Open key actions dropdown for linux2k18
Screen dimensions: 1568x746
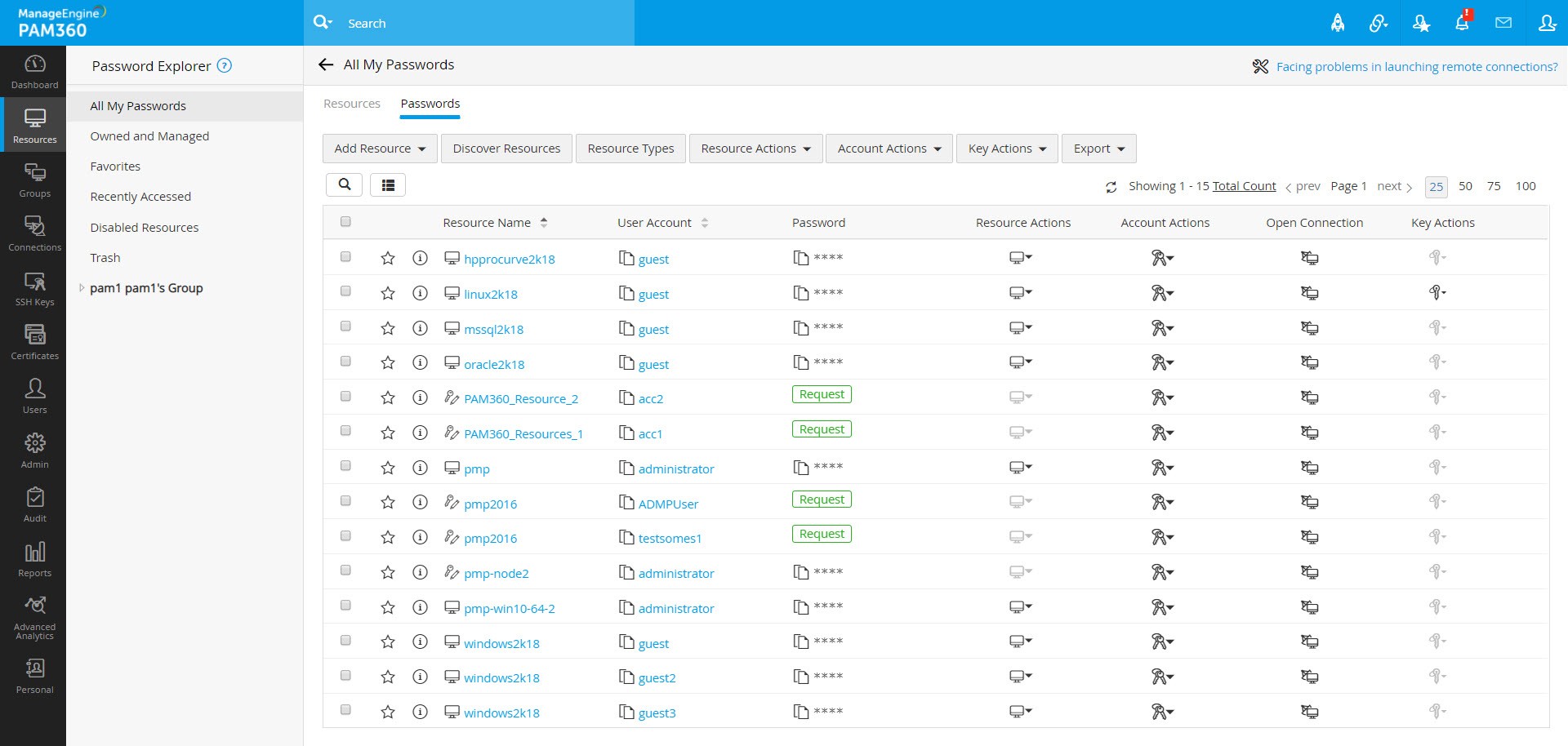1437,292
